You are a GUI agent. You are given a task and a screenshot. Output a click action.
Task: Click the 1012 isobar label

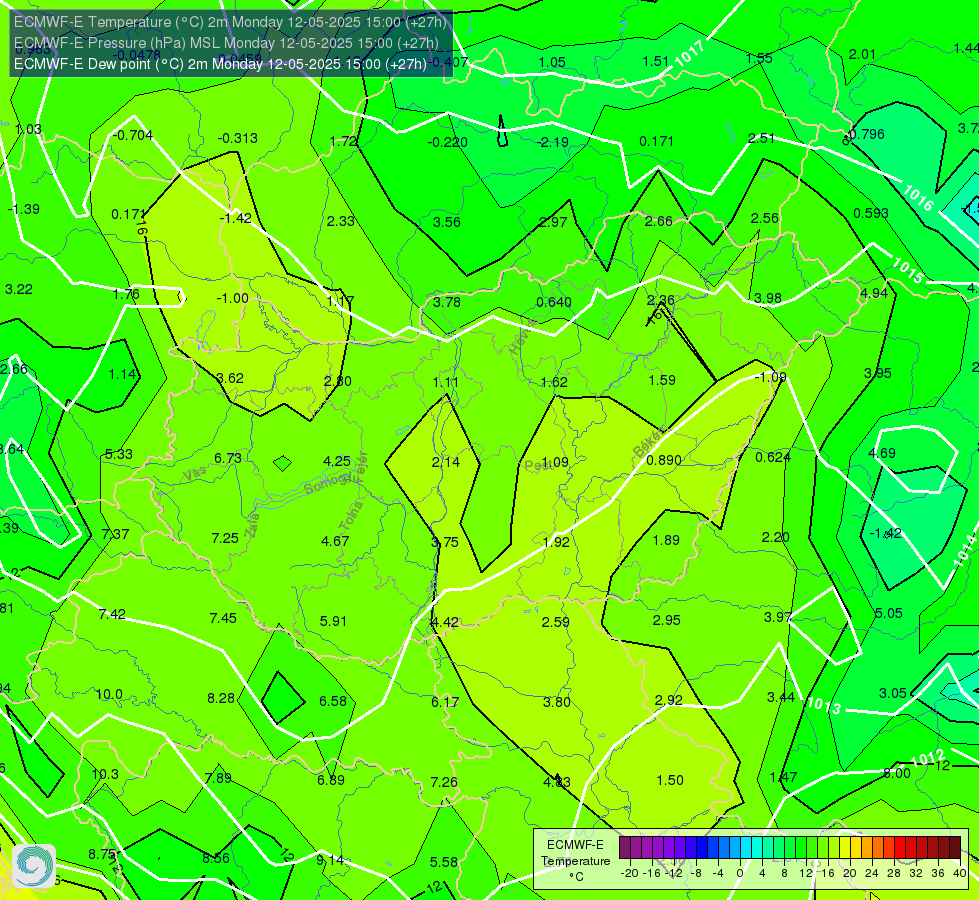pos(928,759)
